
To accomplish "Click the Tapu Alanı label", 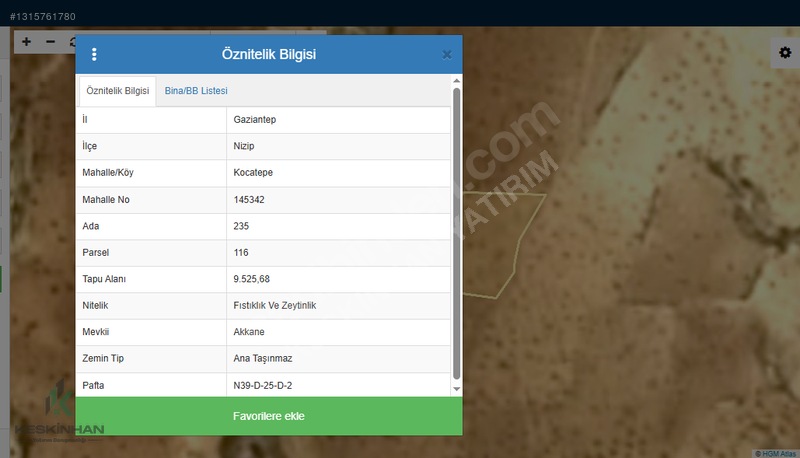I will [104, 279].
